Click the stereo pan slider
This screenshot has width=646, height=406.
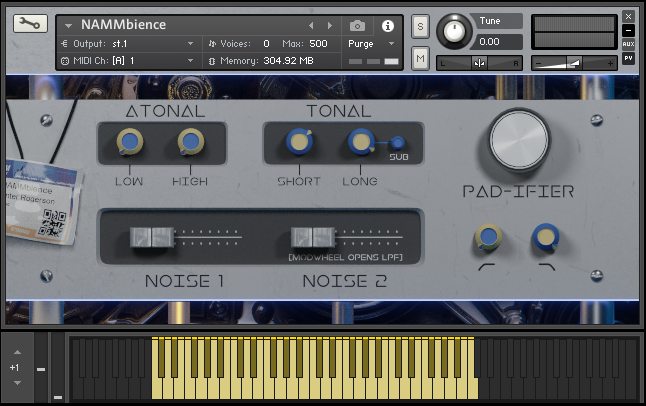coord(480,63)
